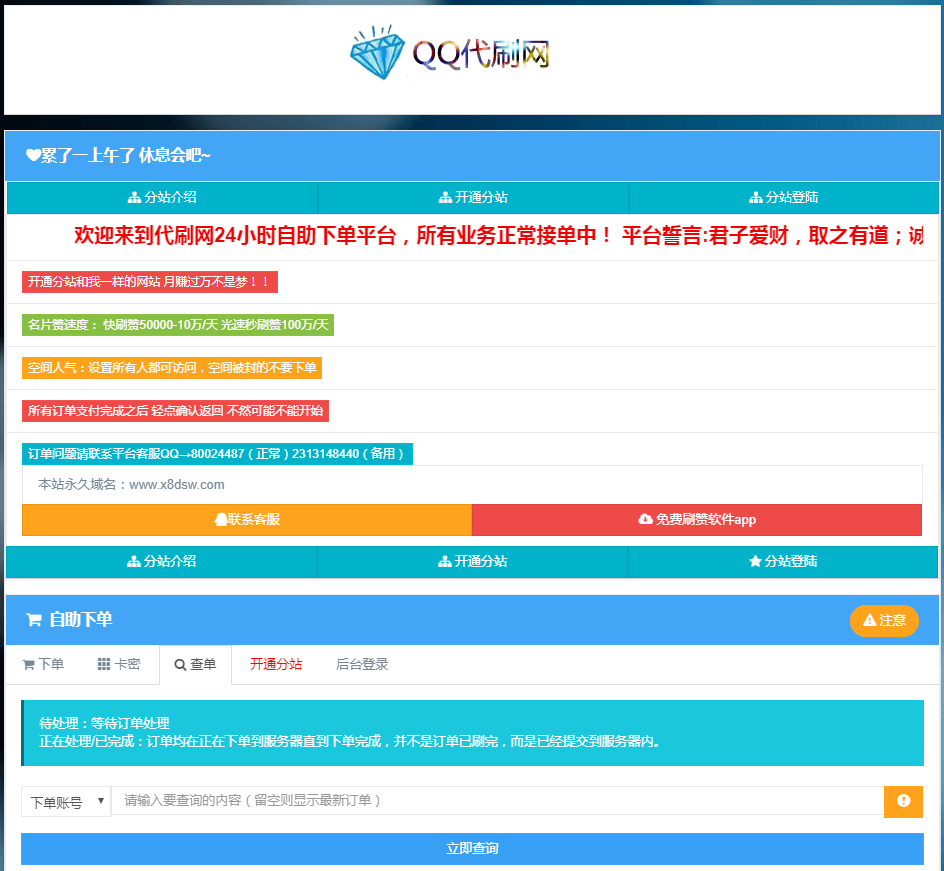The height and width of the screenshot is (871, 944).
Task: Click the red 免费刷赞软件app button
Action: coord(697,520)
